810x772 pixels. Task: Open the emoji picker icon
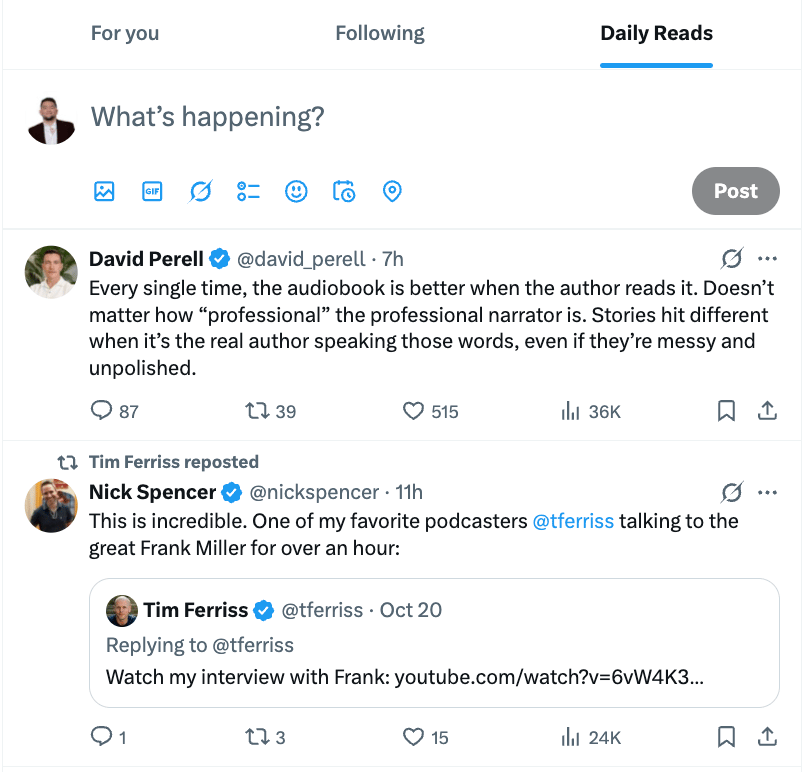pos(296,191)
